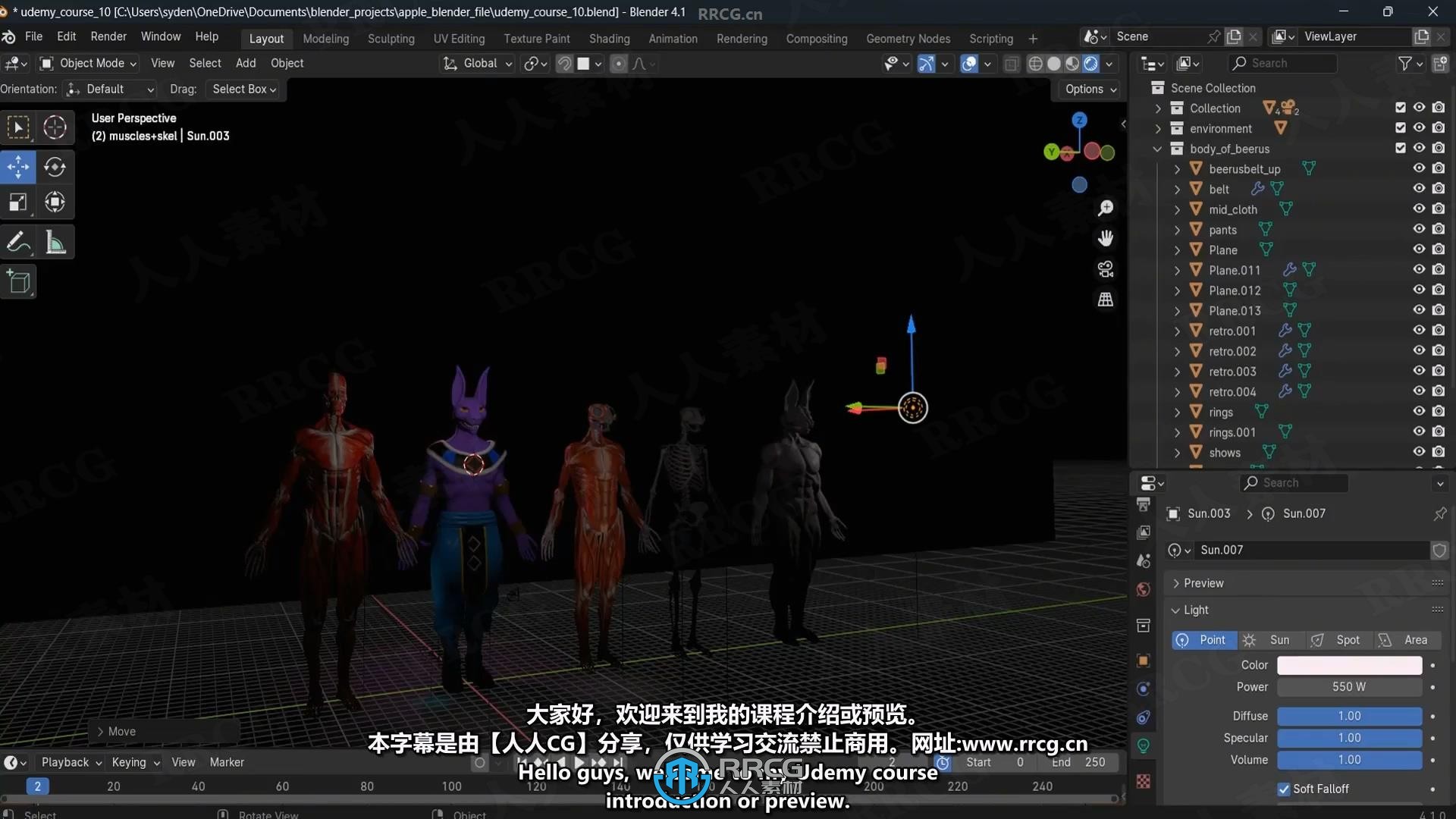Switch to the Geometry Nodes workspace tab
Screen dimensions: 1456x819
tap(908, 39)
